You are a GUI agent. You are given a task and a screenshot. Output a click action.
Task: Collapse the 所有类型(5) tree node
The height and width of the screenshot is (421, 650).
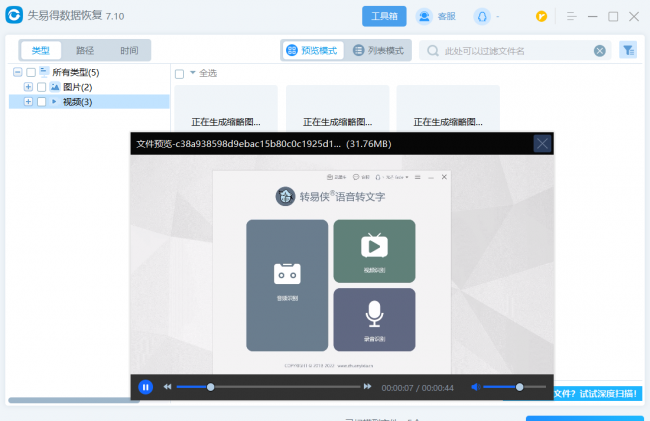coord(17,72)
